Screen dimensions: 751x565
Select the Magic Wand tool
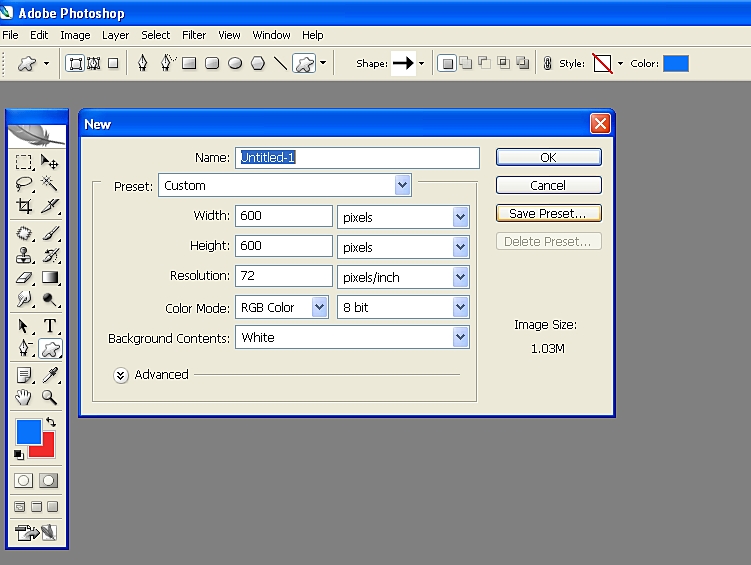[x=49, y=183]
